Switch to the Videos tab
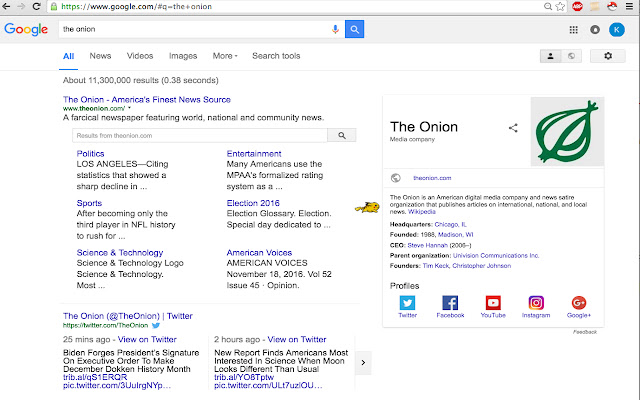The height and width of the screenshot is (400, 640). click(x=140, y=56)
